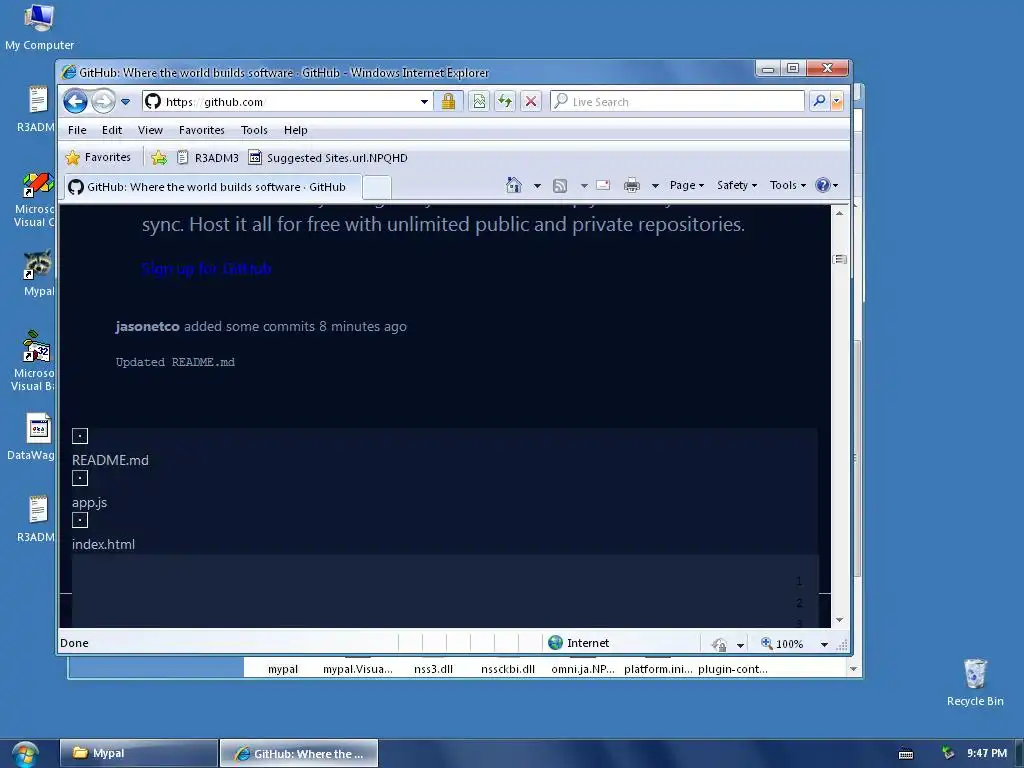
Task: Click the file icon above README.md
Action: [x=80, y=436]
